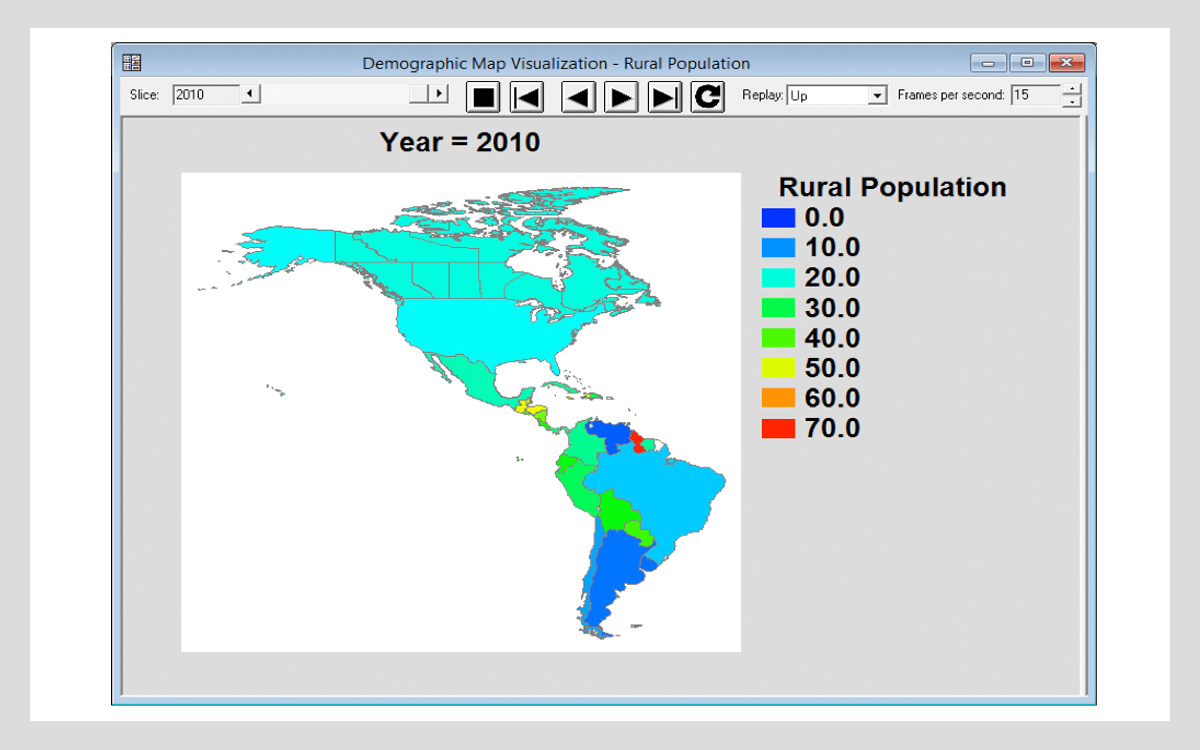This screenshot has width=1200, height=750.
Task: Jump to the first frame icon
Action: (526, 97)
